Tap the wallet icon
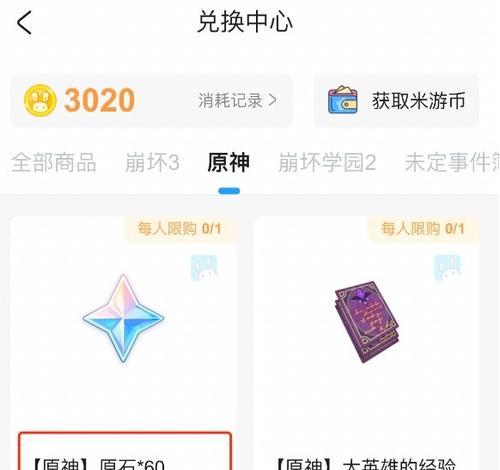Screen dimensions: 500x470 point(343,100)
